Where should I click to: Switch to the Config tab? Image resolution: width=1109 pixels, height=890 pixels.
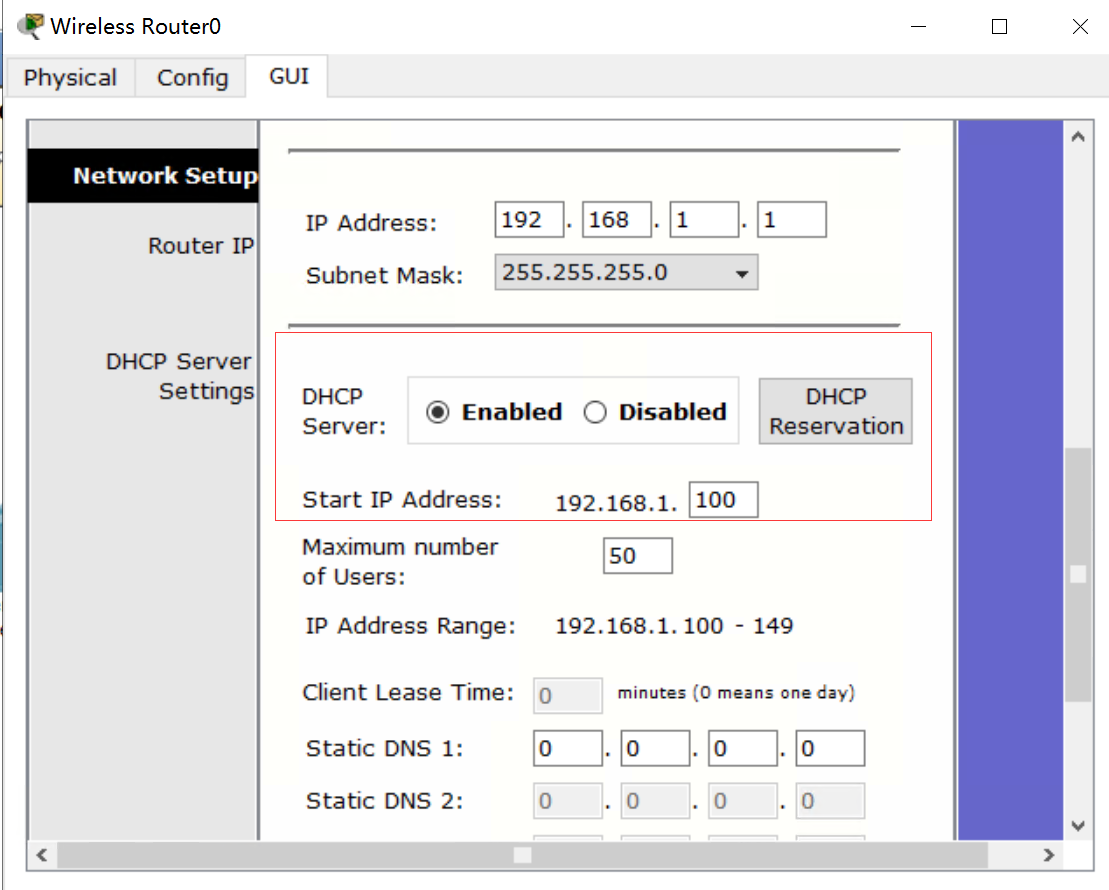click(x=192, y=77)
